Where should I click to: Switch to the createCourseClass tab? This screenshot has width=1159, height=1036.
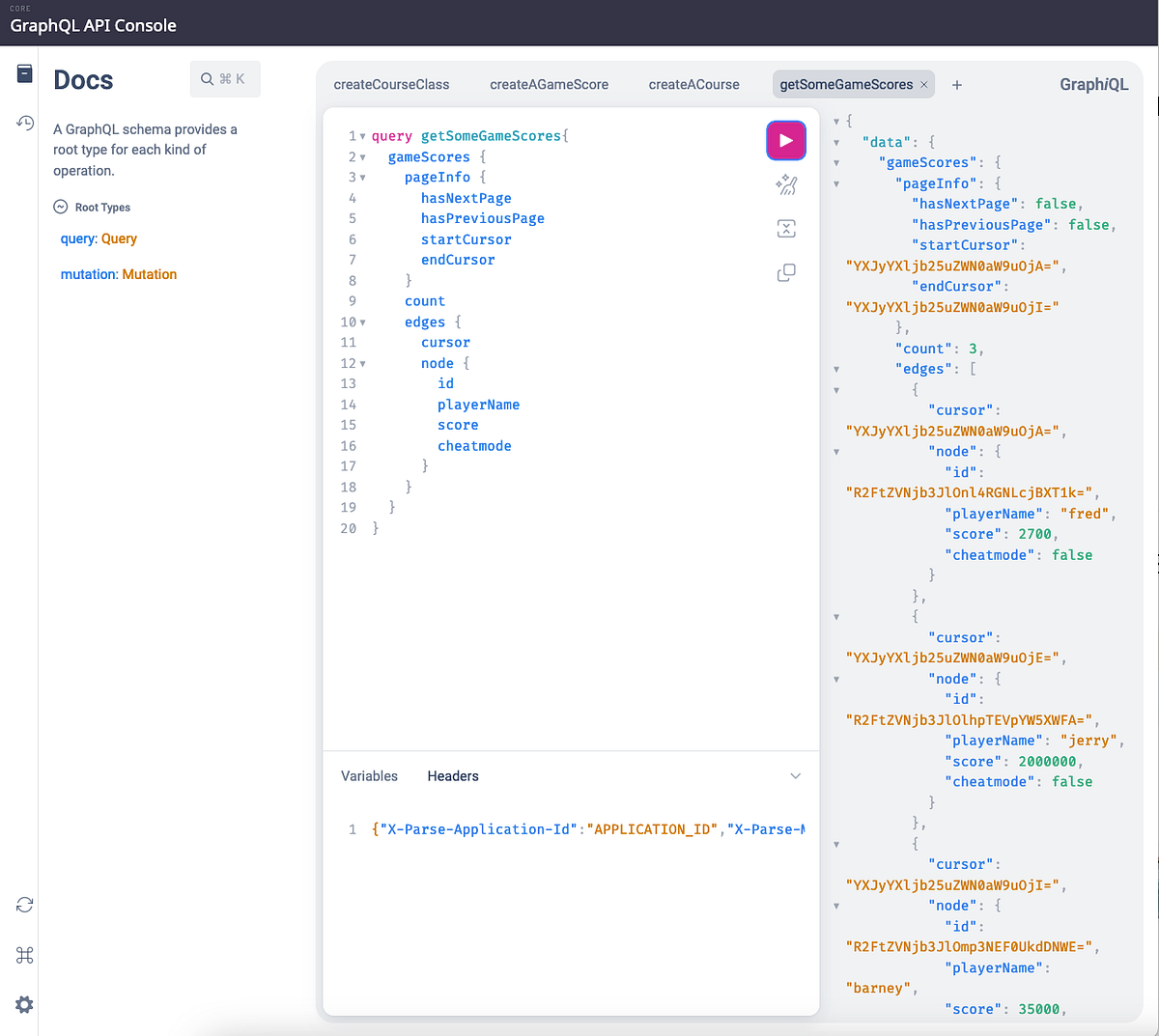tap(391, 84)
